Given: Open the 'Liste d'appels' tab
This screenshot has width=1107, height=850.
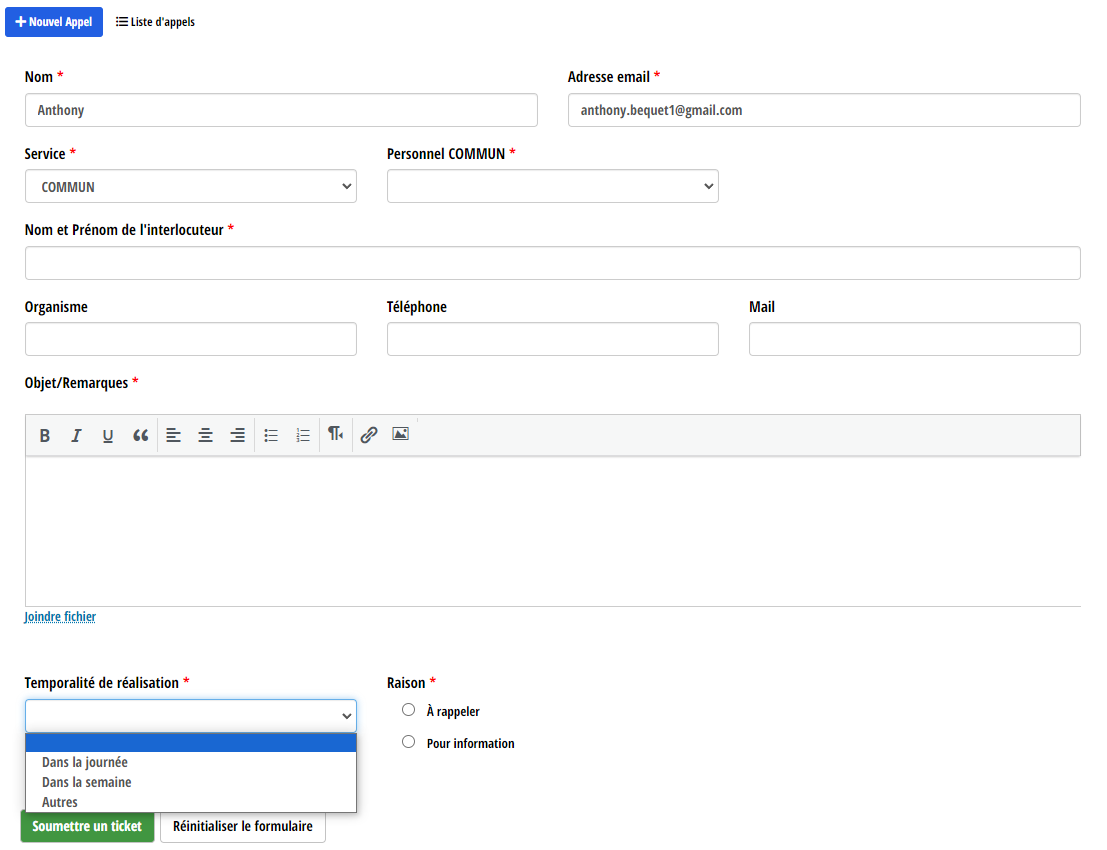Looking at the screenshot, I should [x=155, y=22].
